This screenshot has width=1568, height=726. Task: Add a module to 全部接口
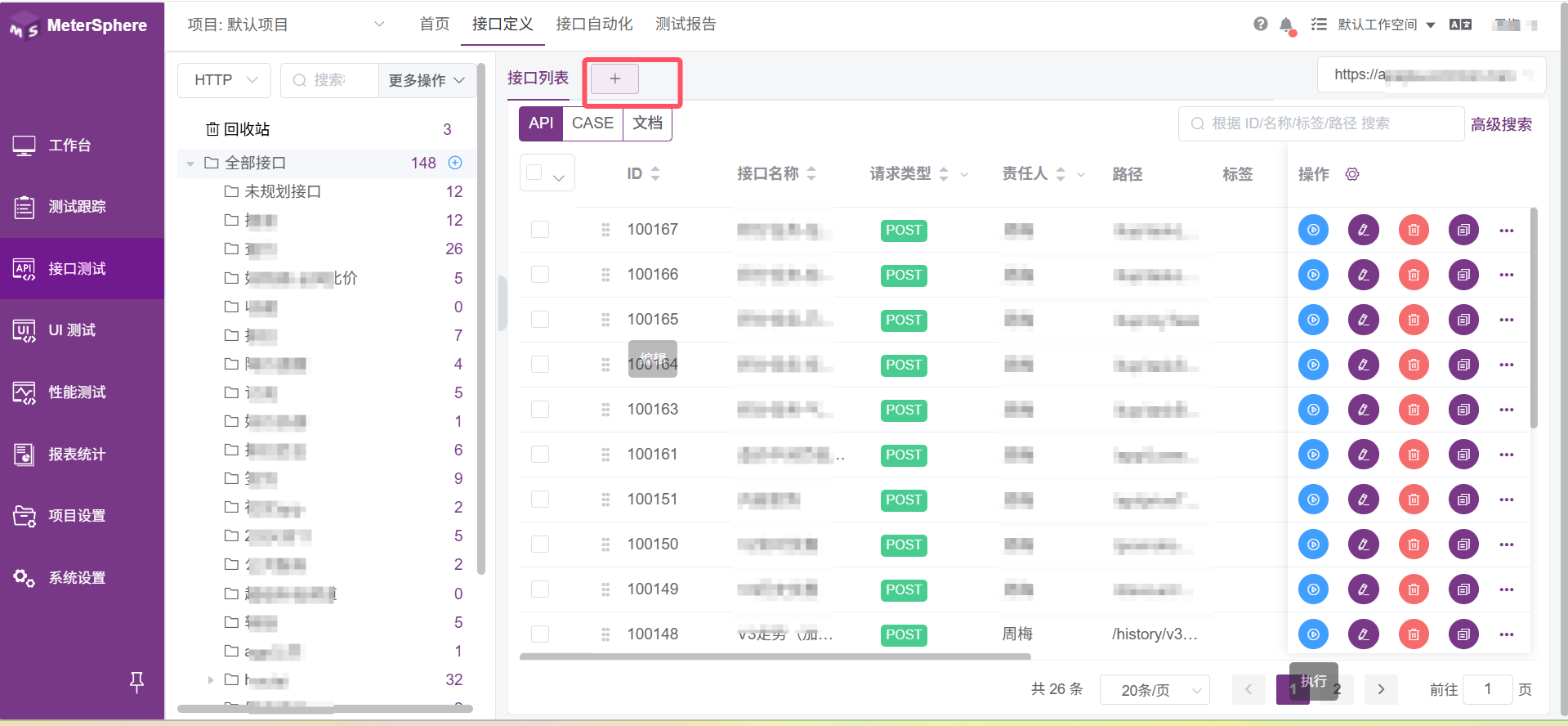pos(455,163)
